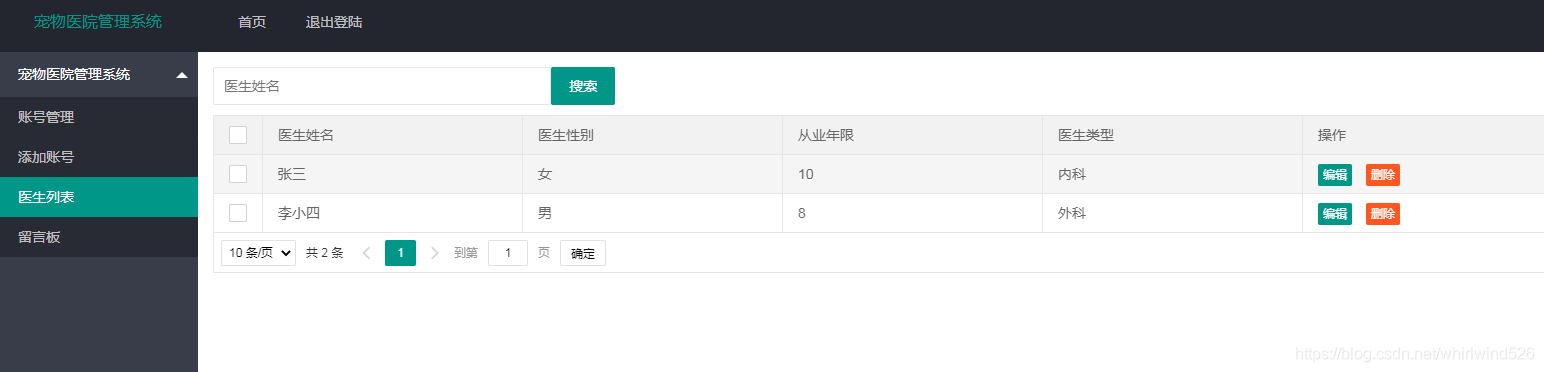The image size is (1544, 372).
Task: Click 编辑 for doctor 李小四
Action: (x=1335, y=214)
